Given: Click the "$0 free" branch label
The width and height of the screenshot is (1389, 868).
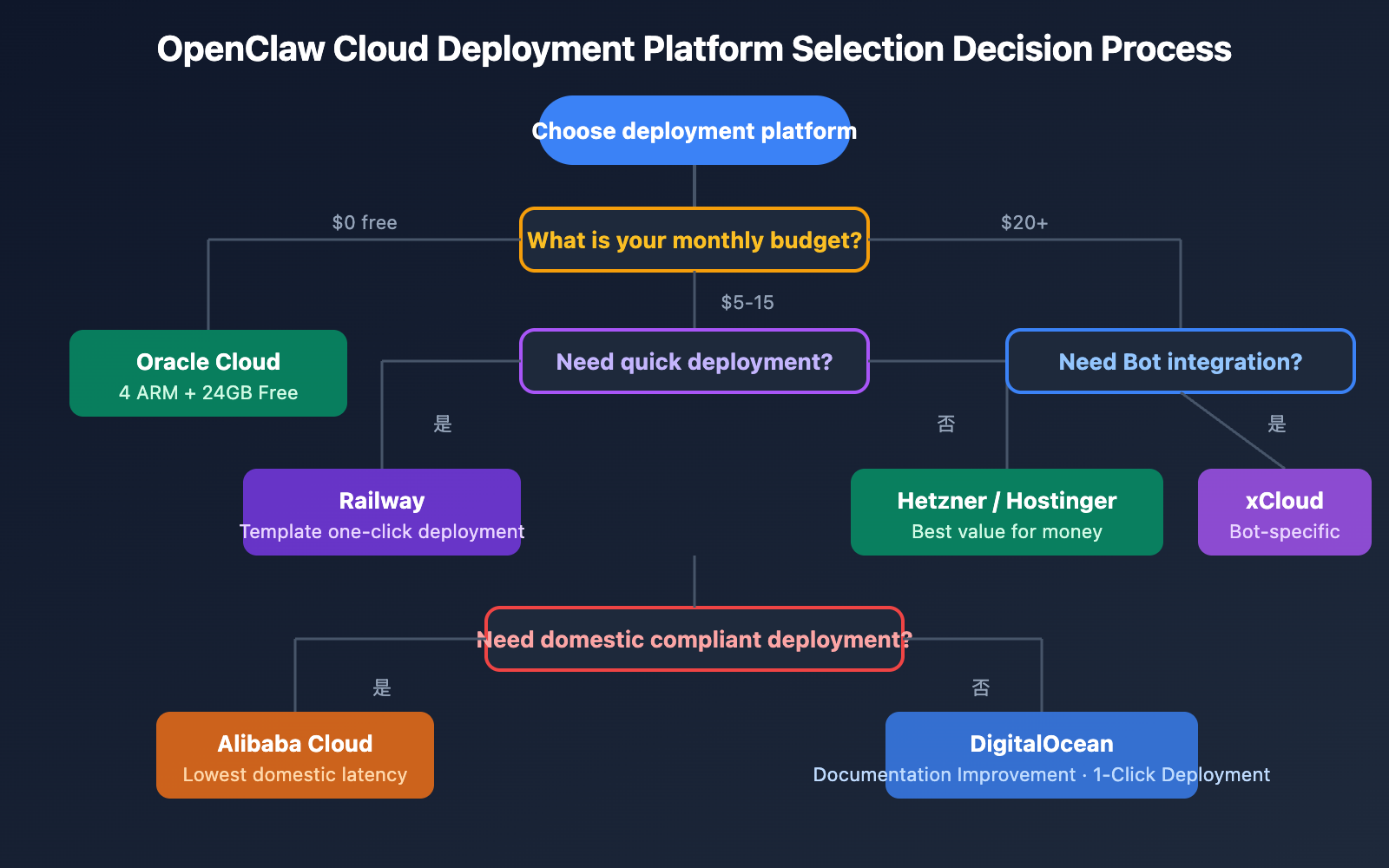Looking at the screenshot, I should coord(365,222).
